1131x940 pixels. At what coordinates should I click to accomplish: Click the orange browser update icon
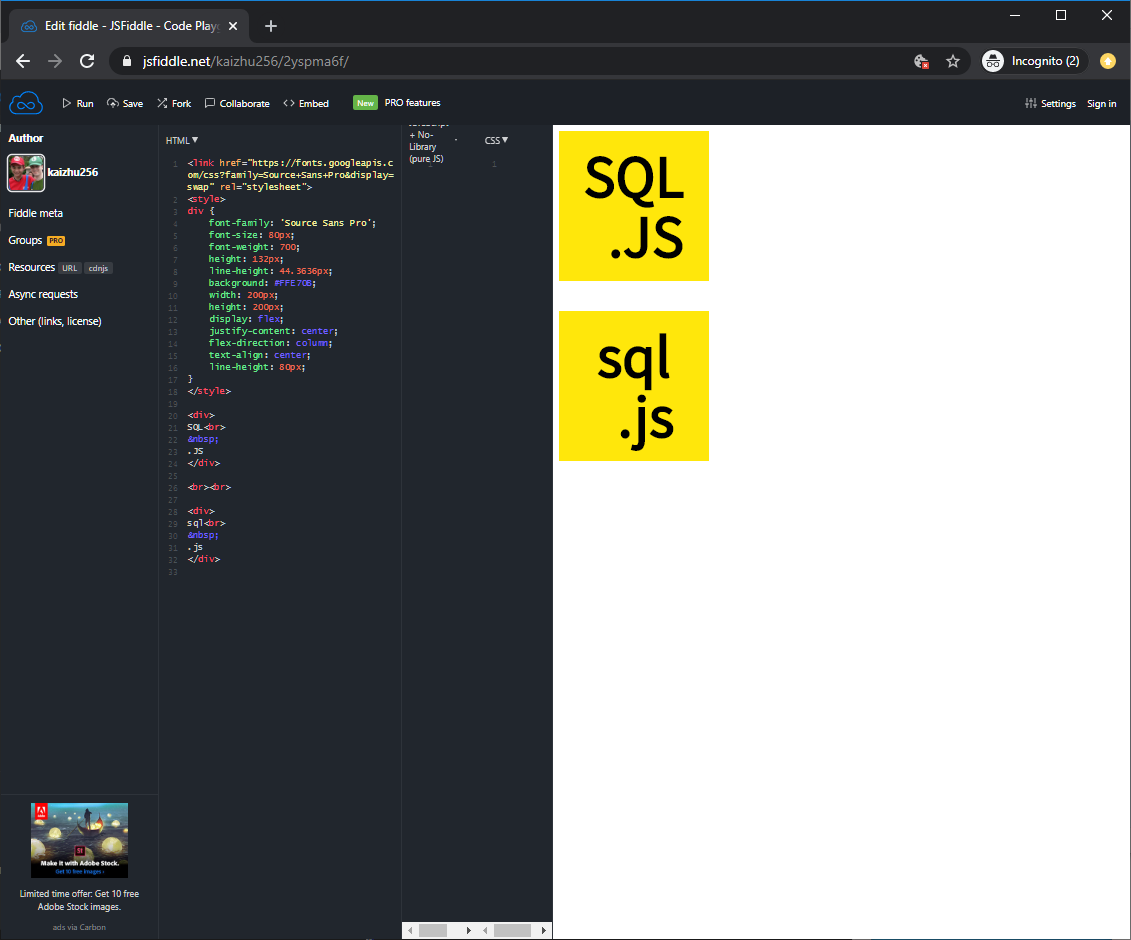point(1108,61)
